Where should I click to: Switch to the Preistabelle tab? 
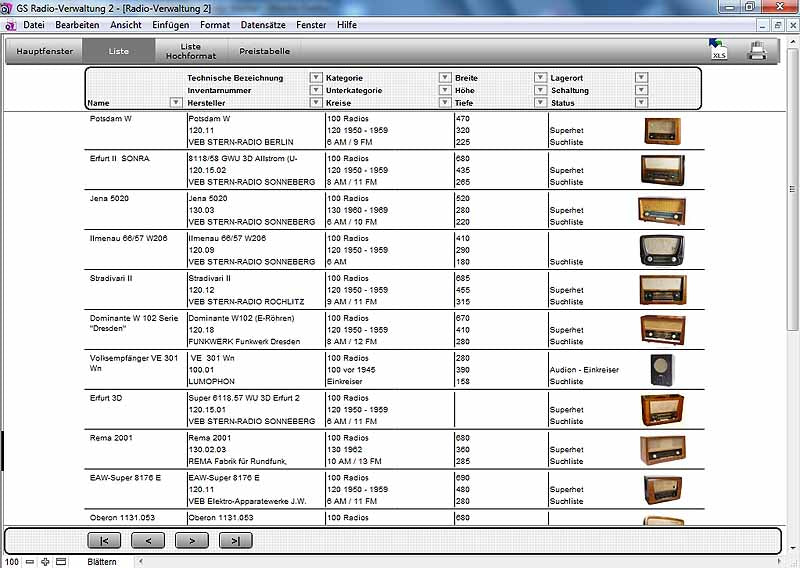click(264, 51)
